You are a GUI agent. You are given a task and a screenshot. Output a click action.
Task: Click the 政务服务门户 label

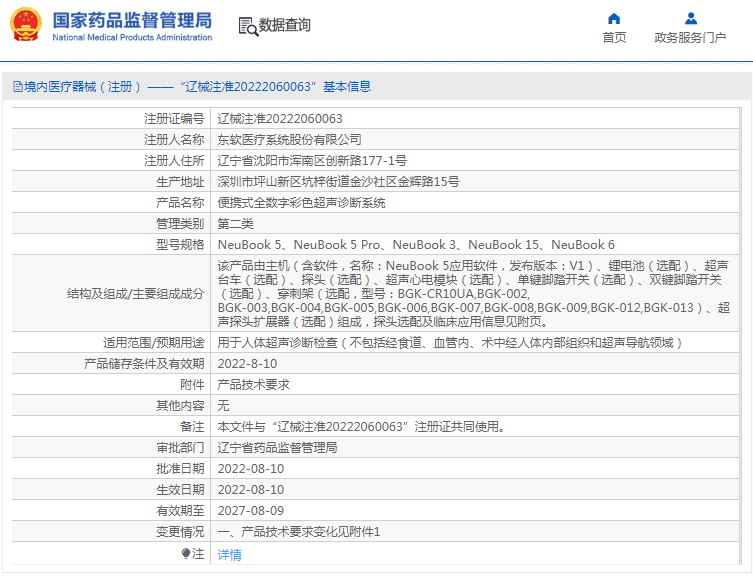coord(690,37)
